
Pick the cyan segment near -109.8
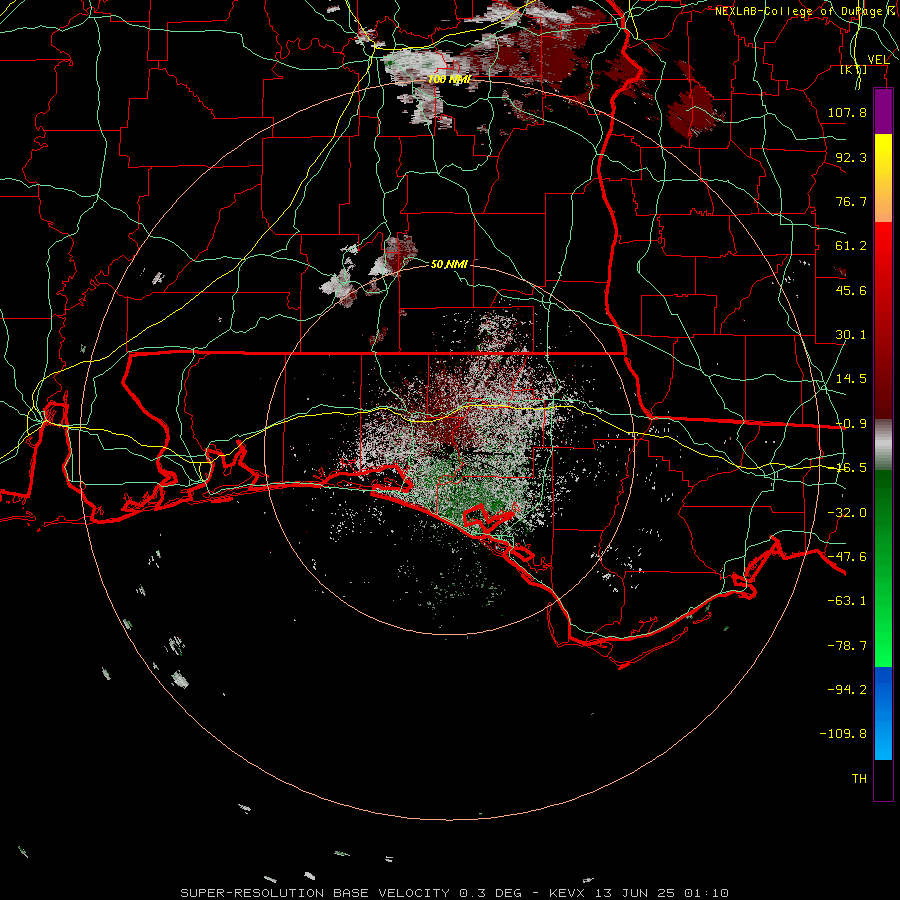883,738
